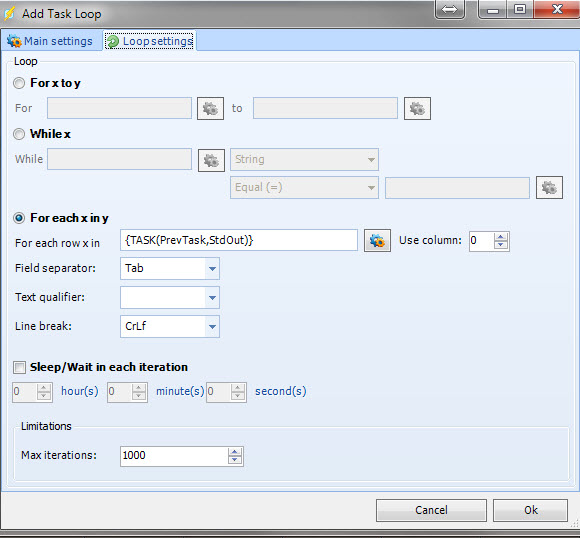Click variables gear icon beside the Equal value field

point(549,188)
